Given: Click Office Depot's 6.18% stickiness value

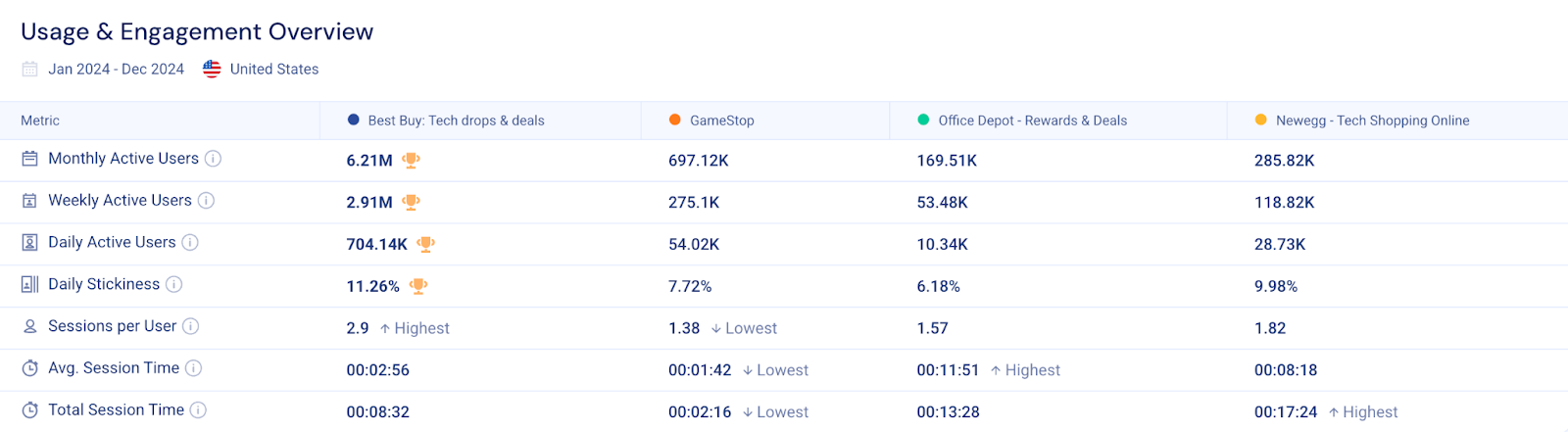Looking at the screenshot, I should (x=939, y=287).
